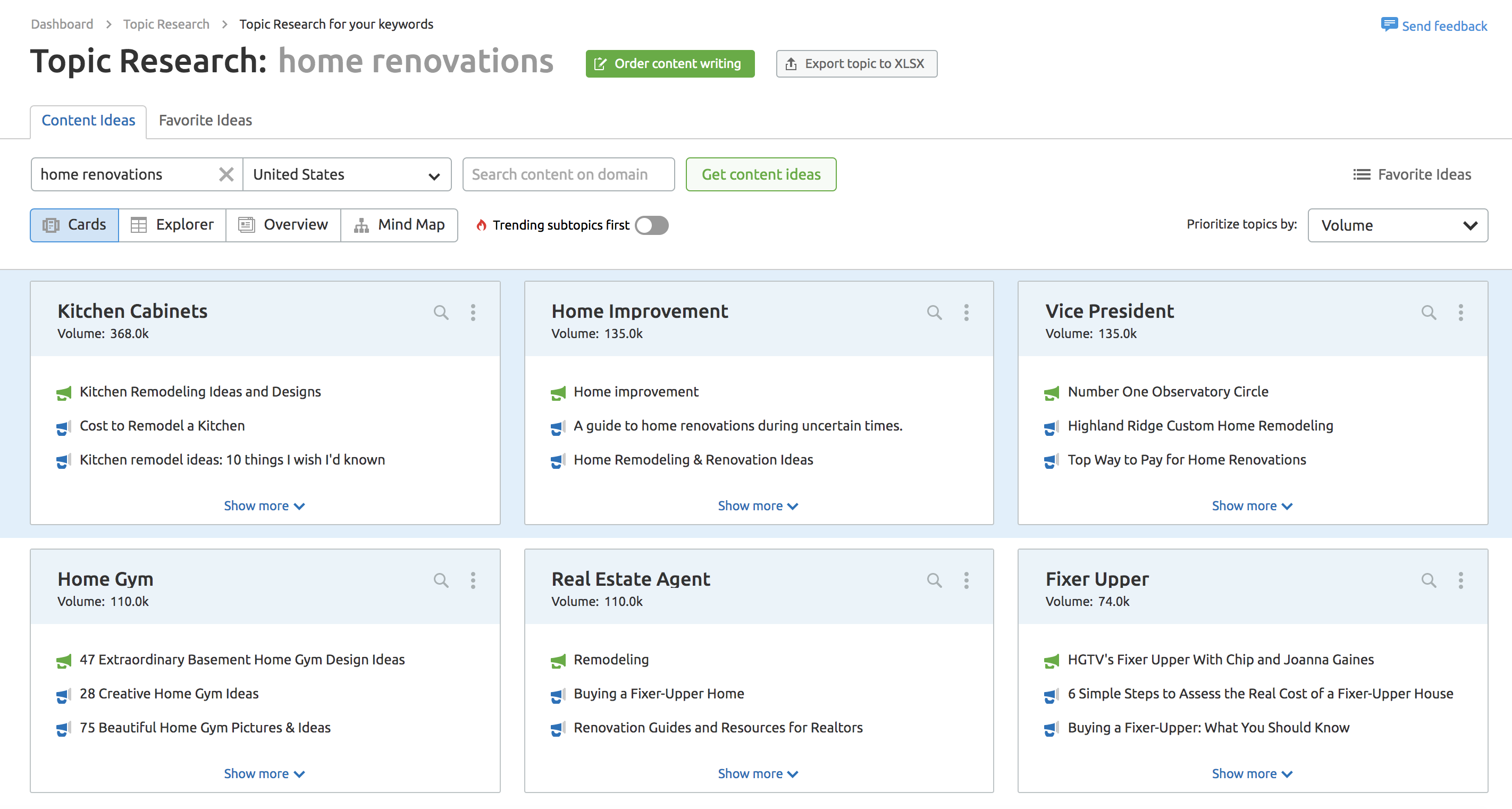
Task: Open Buying a Fixer-Upper: What You Should Know
Action: (x=1208, y=728)
